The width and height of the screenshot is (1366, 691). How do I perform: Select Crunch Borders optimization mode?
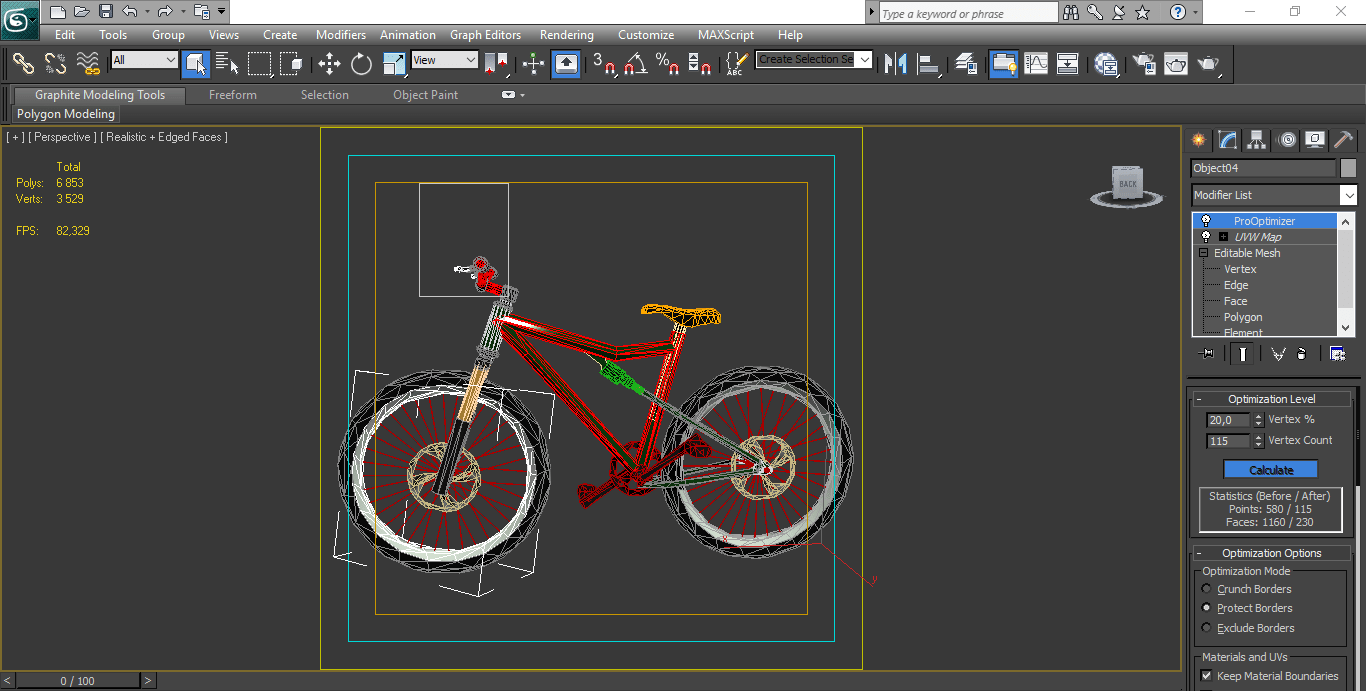(x=1207, y=589)
